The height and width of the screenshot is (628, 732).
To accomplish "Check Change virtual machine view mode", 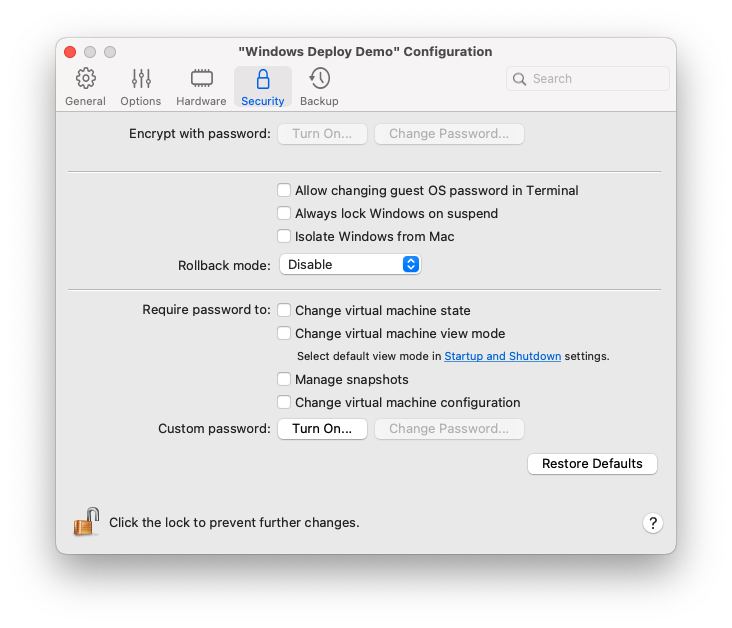I will click(x=285, y=333).
